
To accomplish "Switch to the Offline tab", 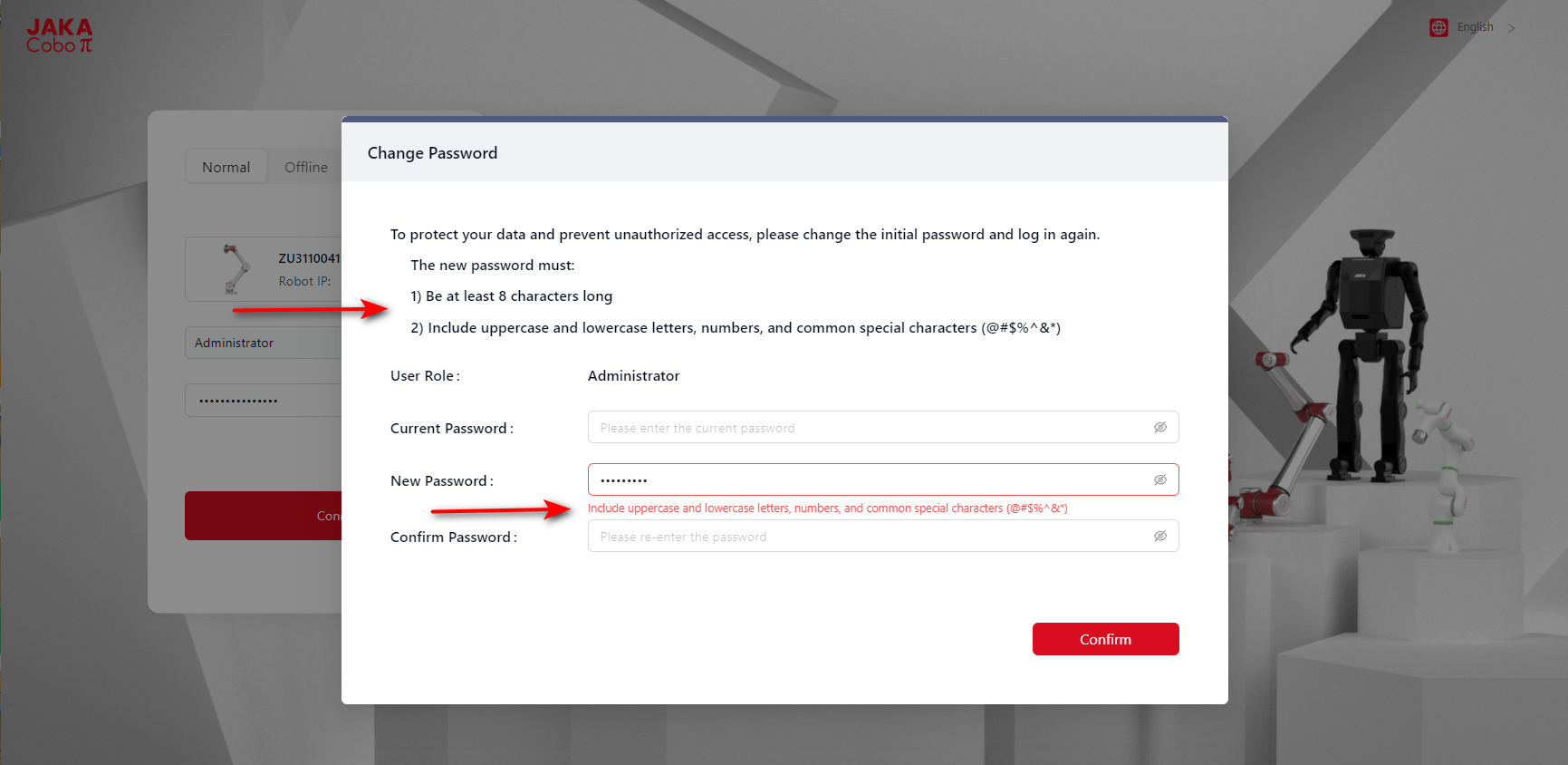I will coord(306,168).
